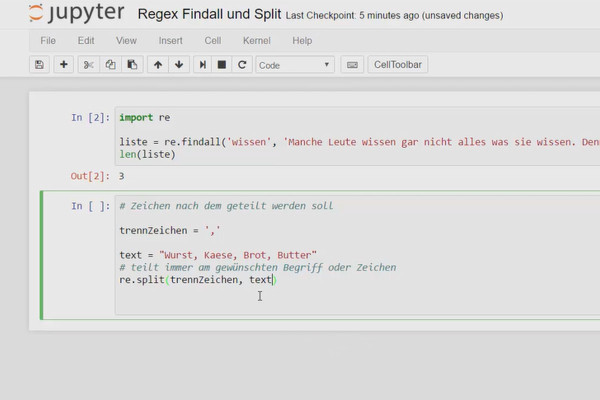
Task: Open the Insert menu
Action: click(170, 41)
